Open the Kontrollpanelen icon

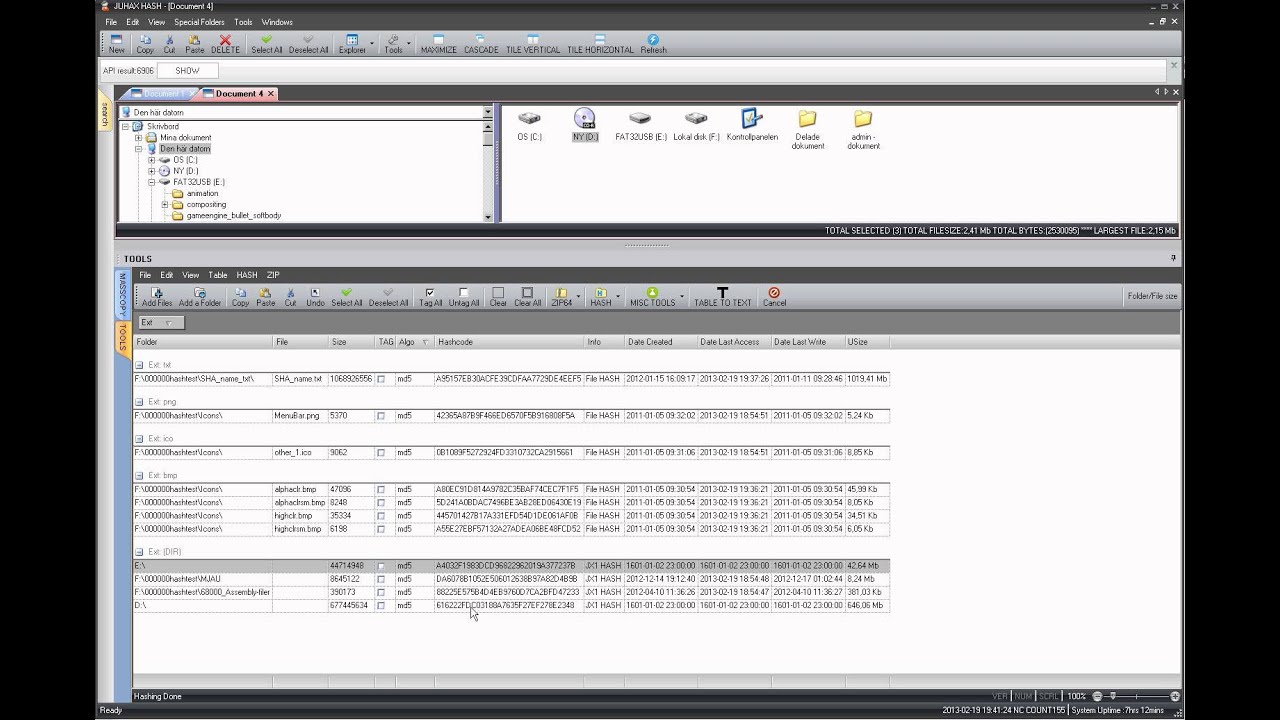[x=752, y=126]
